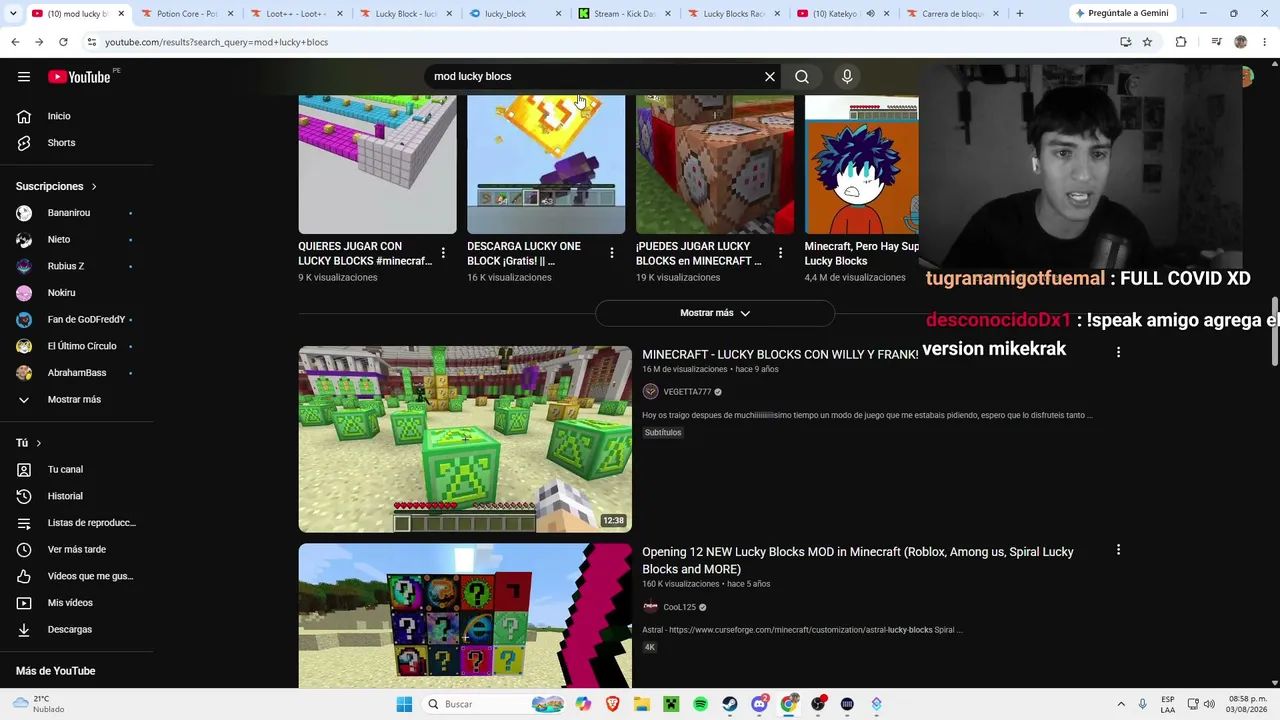Image resolution: width=1280 pixels, height=720 pixels.
Task: Go to YouTube home via logo
Action: pos(79,77)
